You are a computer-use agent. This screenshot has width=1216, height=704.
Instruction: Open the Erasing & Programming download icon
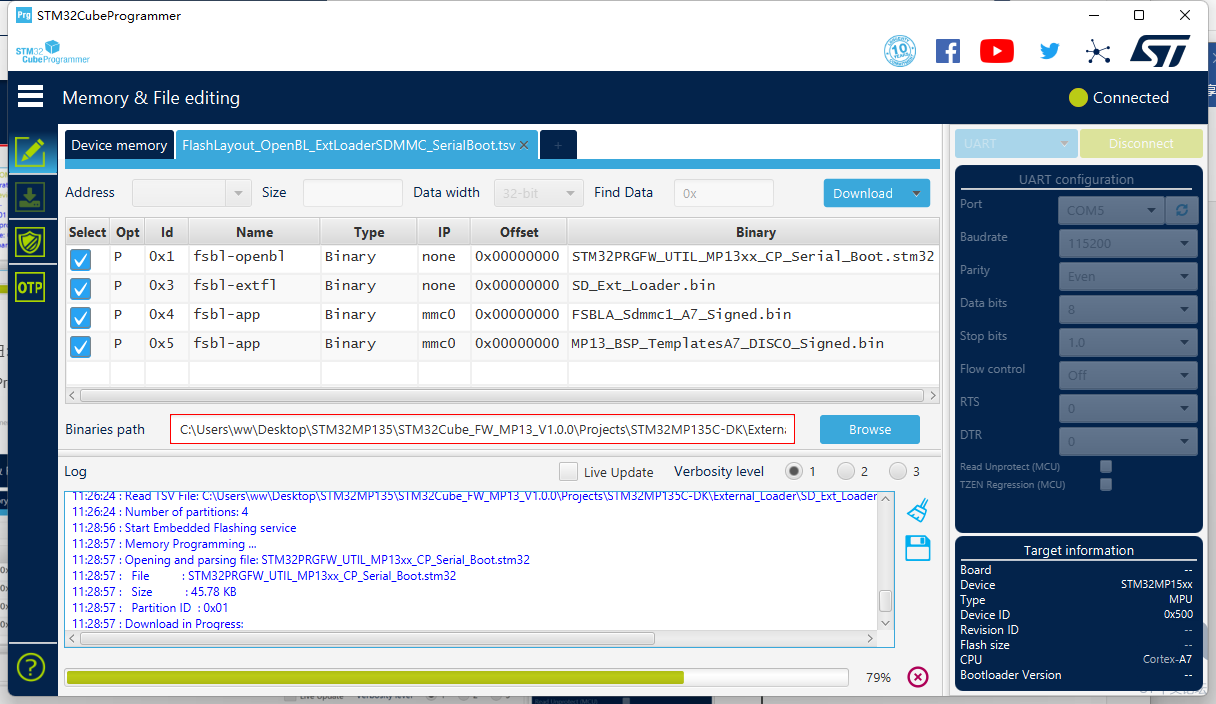31,196
